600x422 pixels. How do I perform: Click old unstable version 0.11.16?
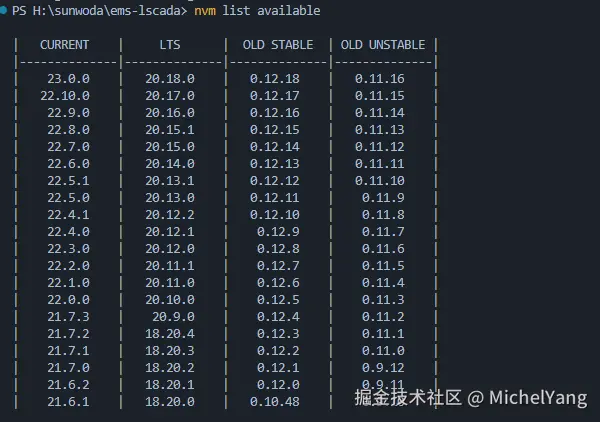click(380, 78)
